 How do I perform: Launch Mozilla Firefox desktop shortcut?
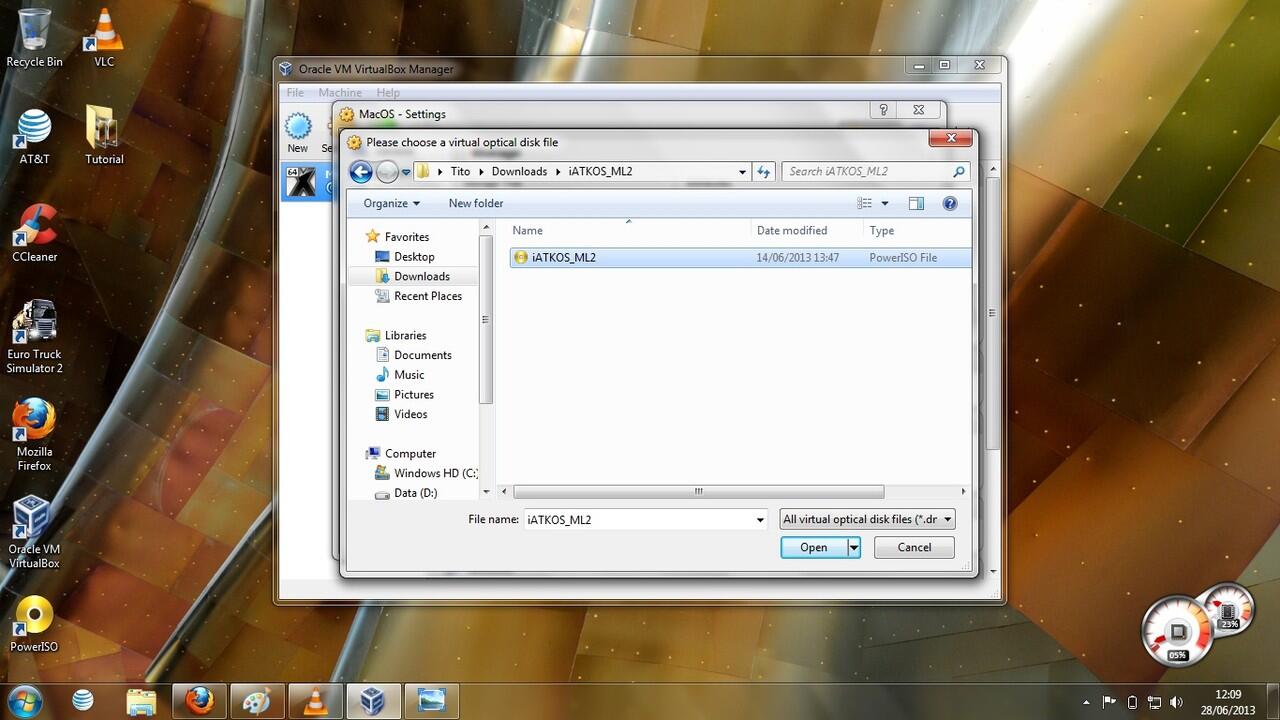pos(34,434)
